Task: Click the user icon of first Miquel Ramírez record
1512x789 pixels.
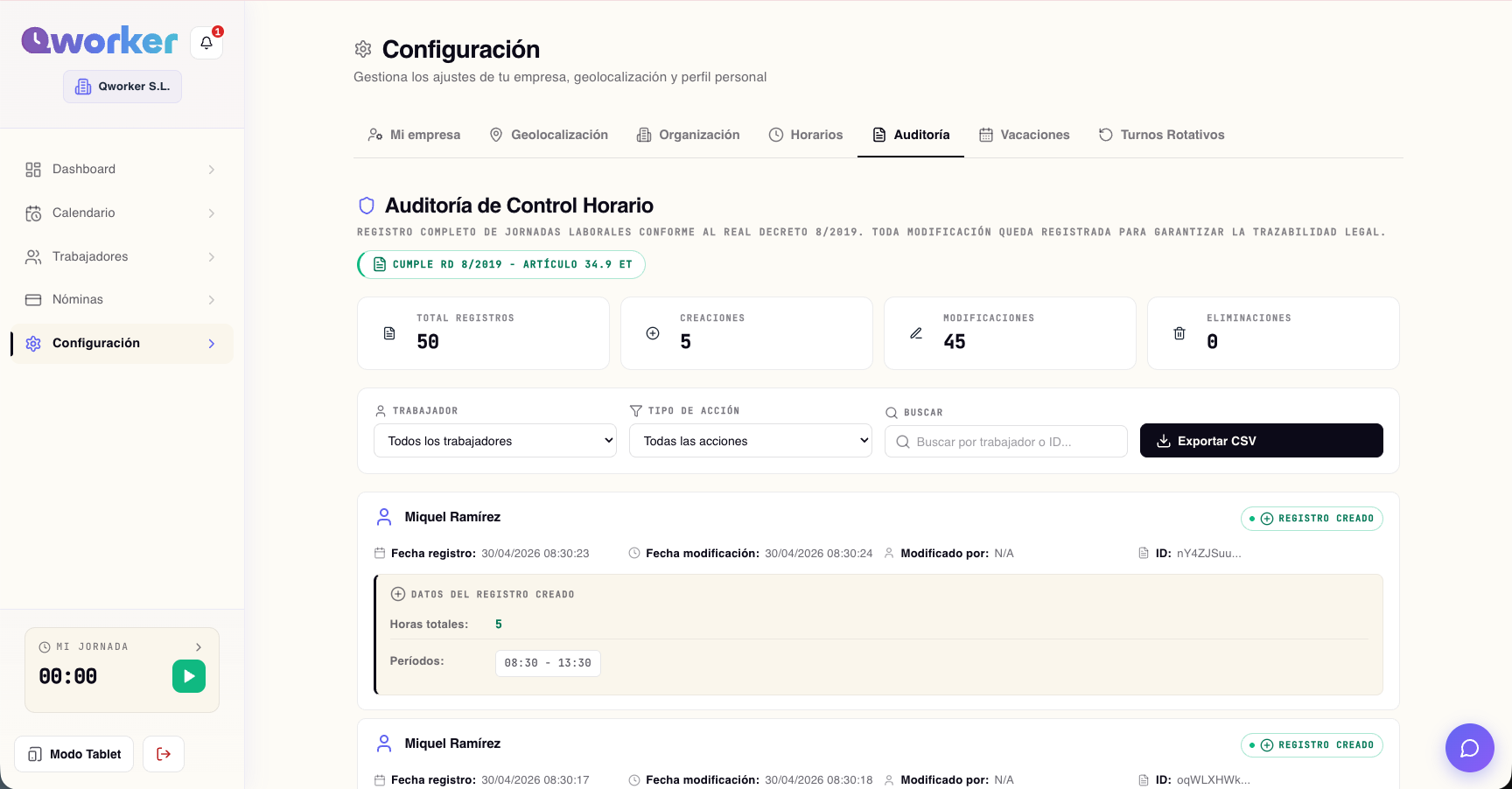Action: point(384,517)
